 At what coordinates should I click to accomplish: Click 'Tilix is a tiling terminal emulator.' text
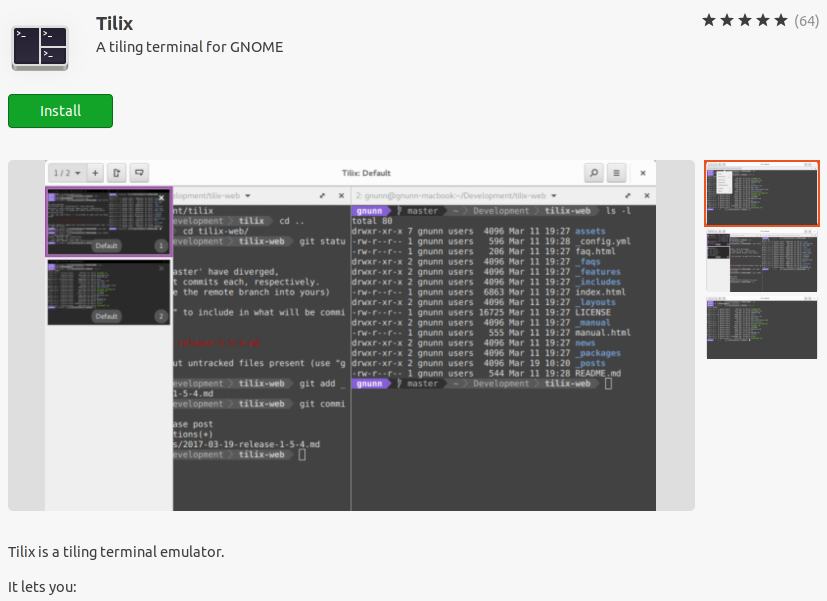pos(116,552)
